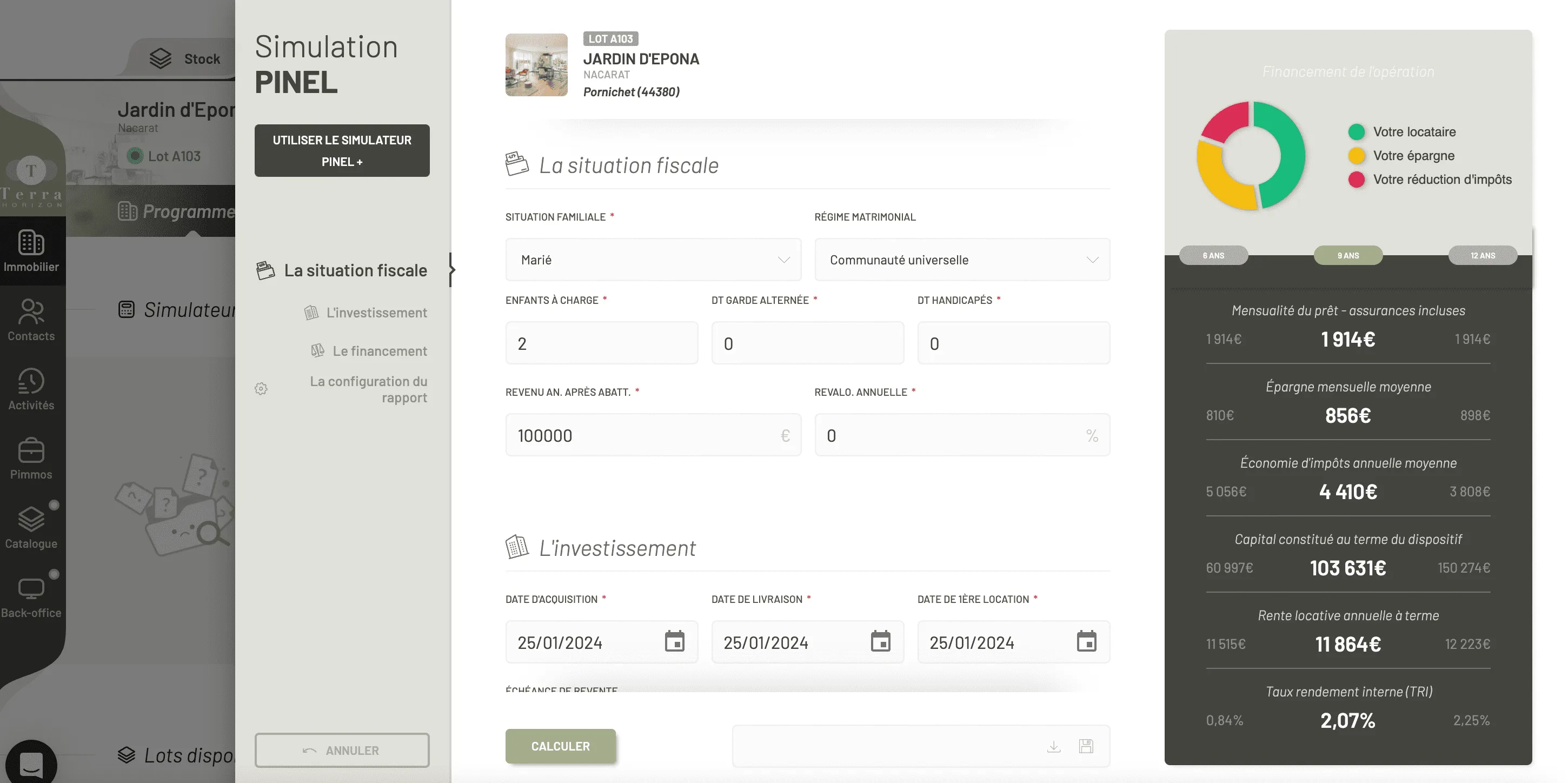Viewport: 1568px width, 783px height.
Task: Select the 9 ANS duration pill
Action: (x=1348, y=256)
